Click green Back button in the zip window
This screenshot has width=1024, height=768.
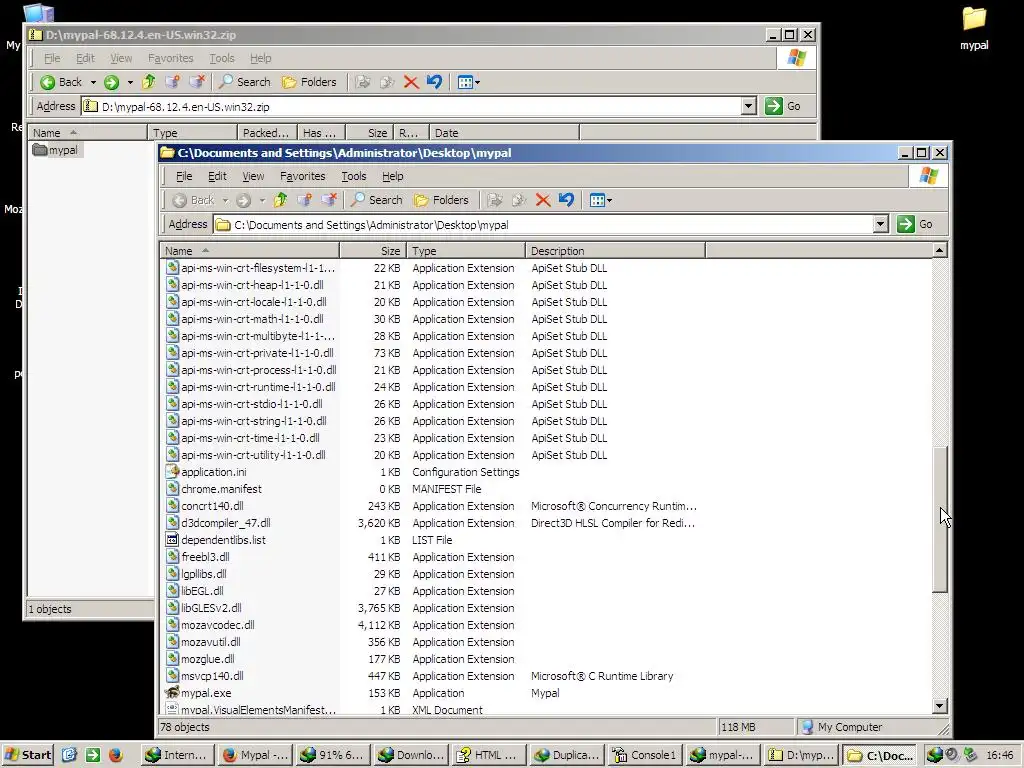pyautogui.click(x=61, y=82)
